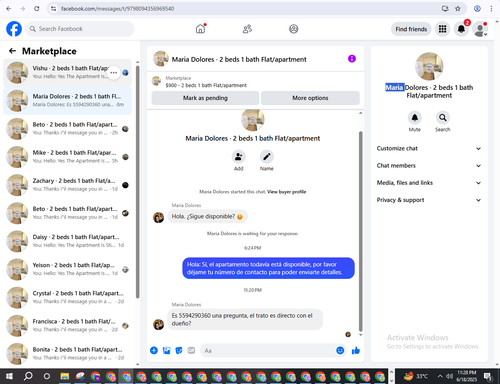Click Maria Dolores avatar beside last message
Image resolution: width=500 pixels, height=384 pixels.
click(158, 324)
